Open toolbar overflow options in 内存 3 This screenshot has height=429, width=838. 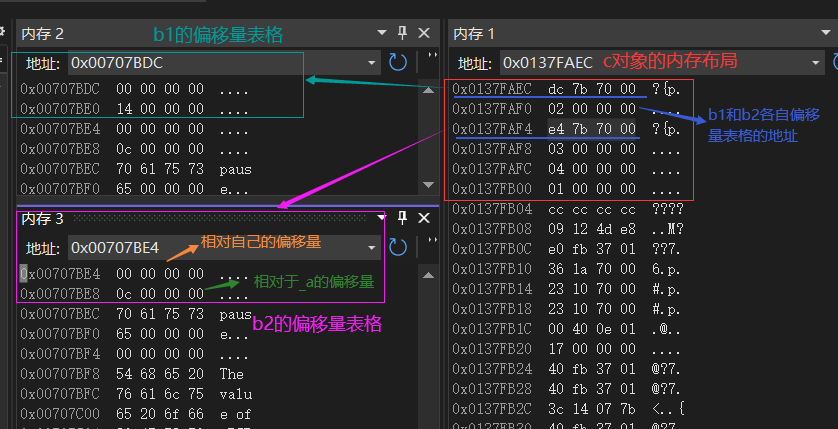(x=432, y=240)
